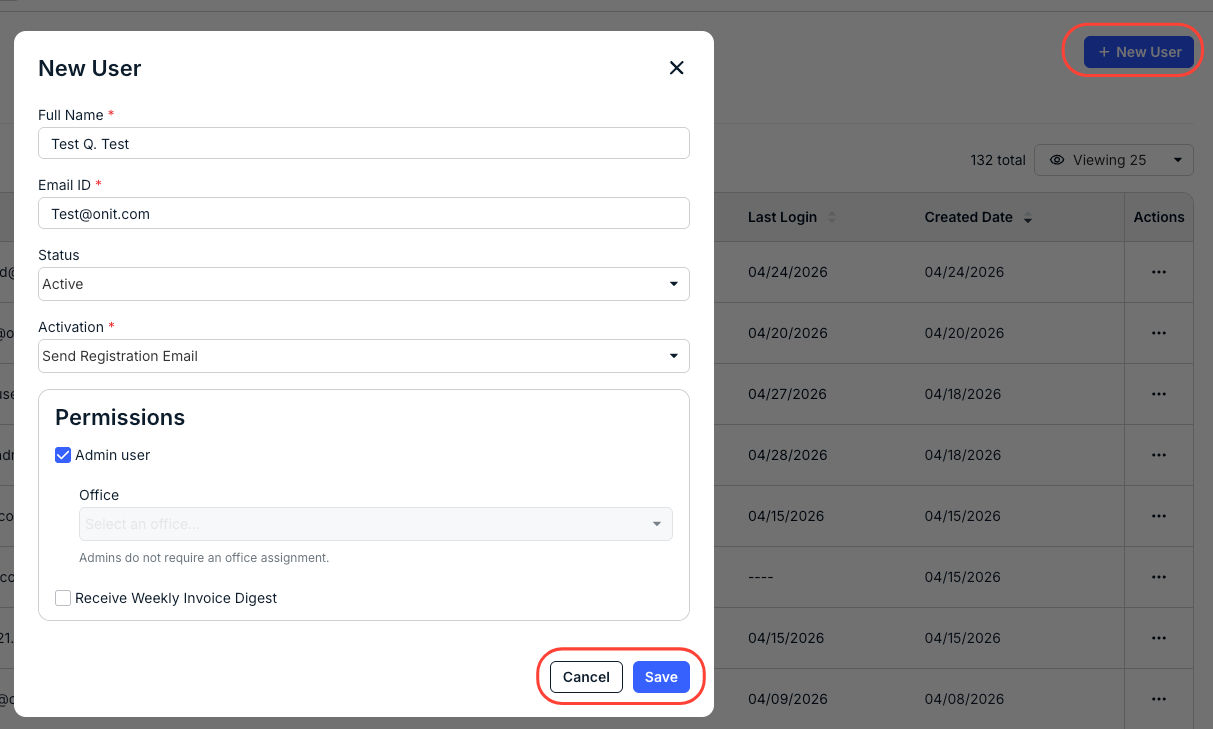Close the New User dialog with X
This screenshot has width=1213, height=729.
(677, 68)
